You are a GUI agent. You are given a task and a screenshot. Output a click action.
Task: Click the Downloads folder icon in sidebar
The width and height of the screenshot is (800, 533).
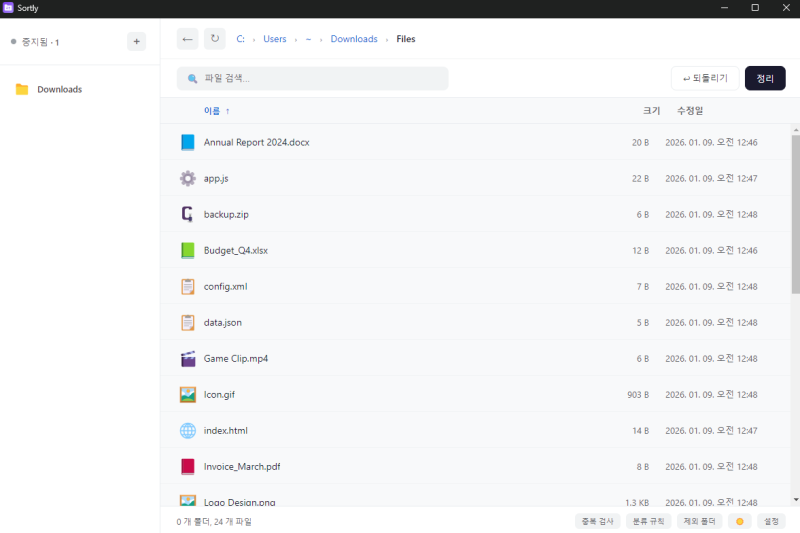pos(22,89)
